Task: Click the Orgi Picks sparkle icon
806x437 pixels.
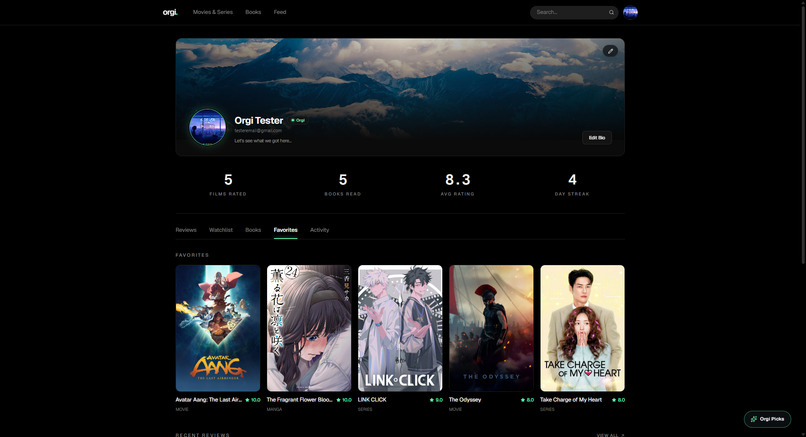Action: click(754, 419)
